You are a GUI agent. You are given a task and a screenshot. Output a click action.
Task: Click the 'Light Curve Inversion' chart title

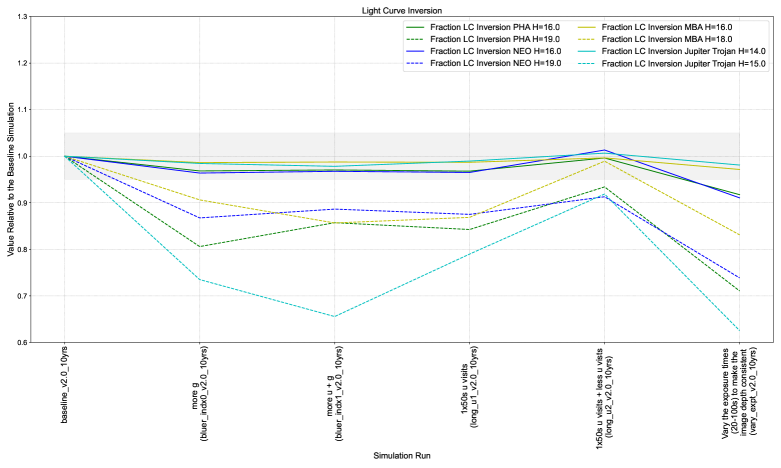pos(401,10)
